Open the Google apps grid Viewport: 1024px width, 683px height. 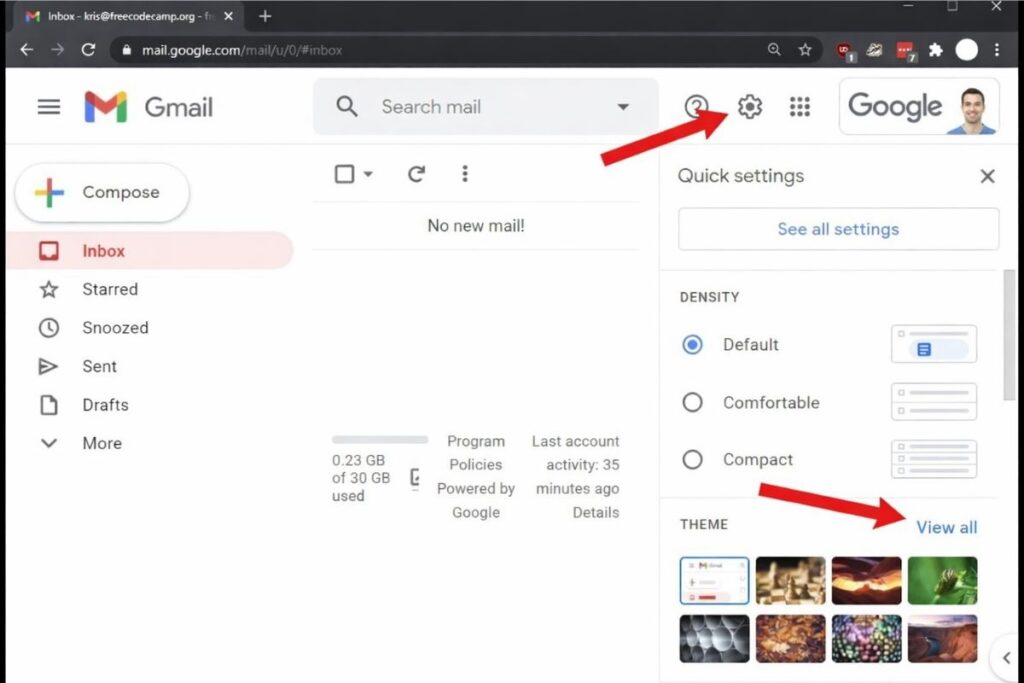pyautogui.click(x=799, y=107)
